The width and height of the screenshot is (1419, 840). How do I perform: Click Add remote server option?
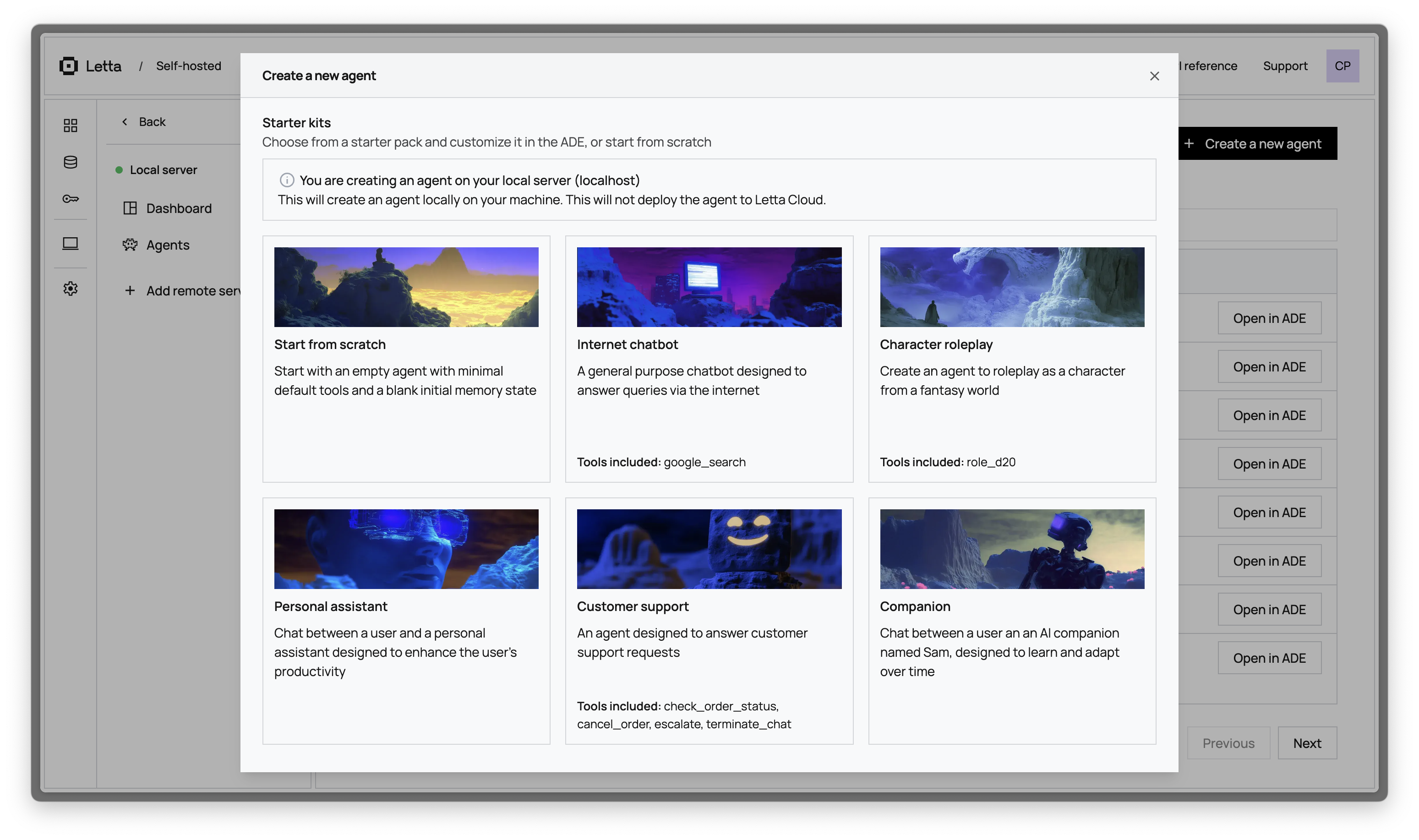coord(192,291)
